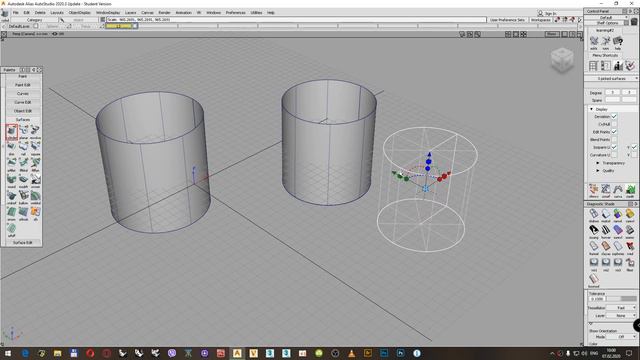This screenshot has height=360, width=640.
Task: Click the Alias 'A' app icon in taskbar
Action: tap(237, 353)
